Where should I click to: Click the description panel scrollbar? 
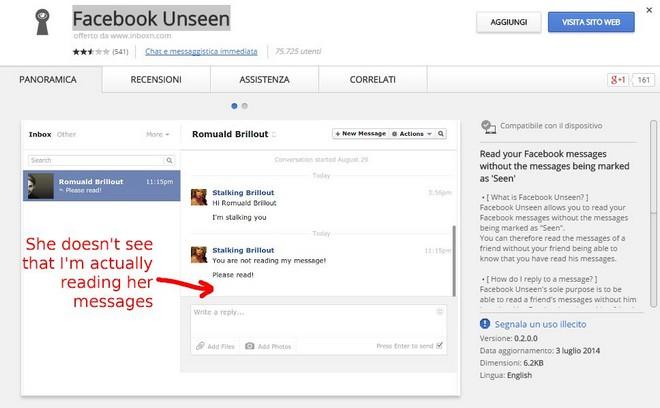pos(653,213)
